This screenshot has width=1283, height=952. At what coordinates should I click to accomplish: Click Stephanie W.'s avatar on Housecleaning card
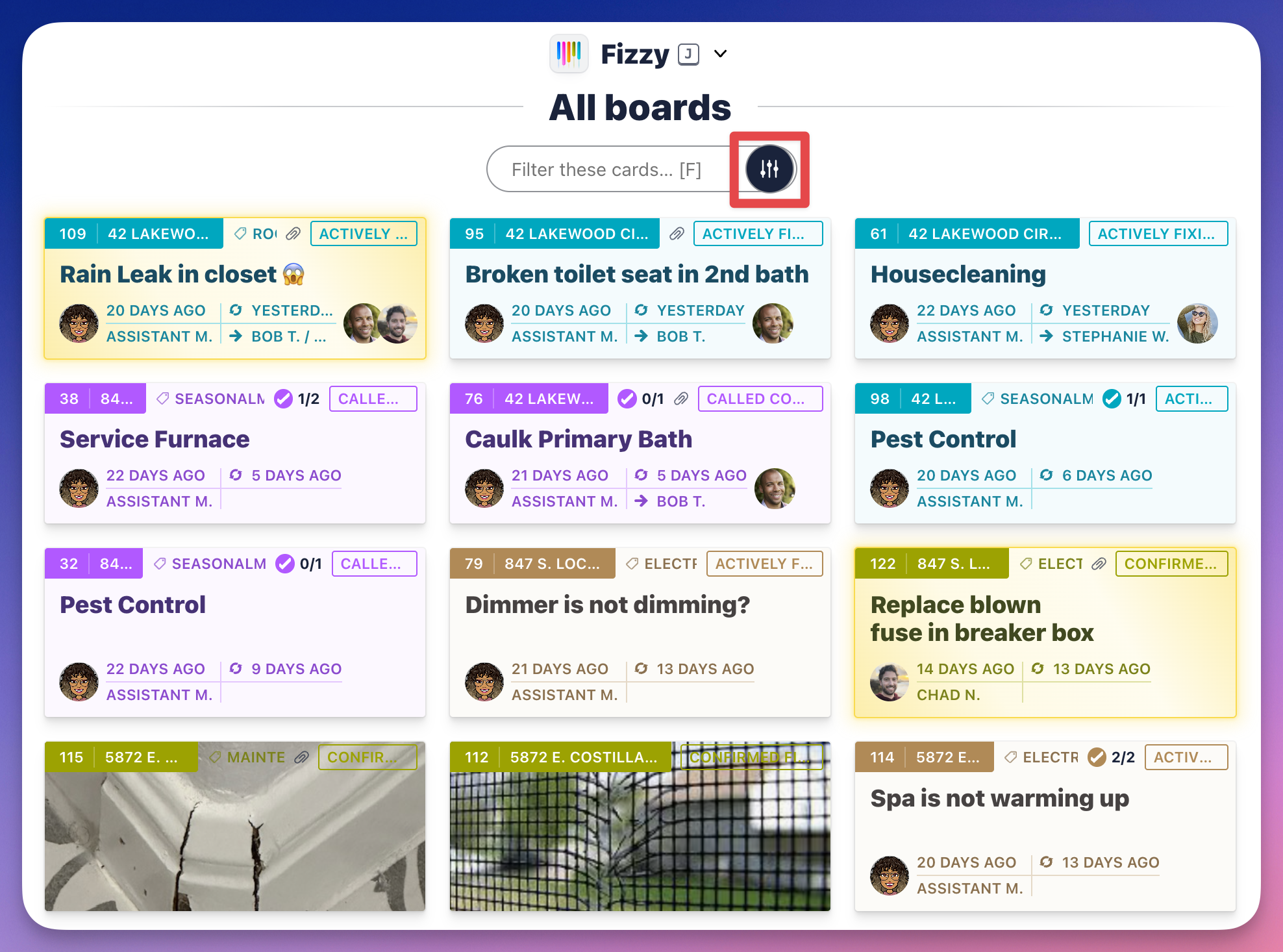point(1197,323)
